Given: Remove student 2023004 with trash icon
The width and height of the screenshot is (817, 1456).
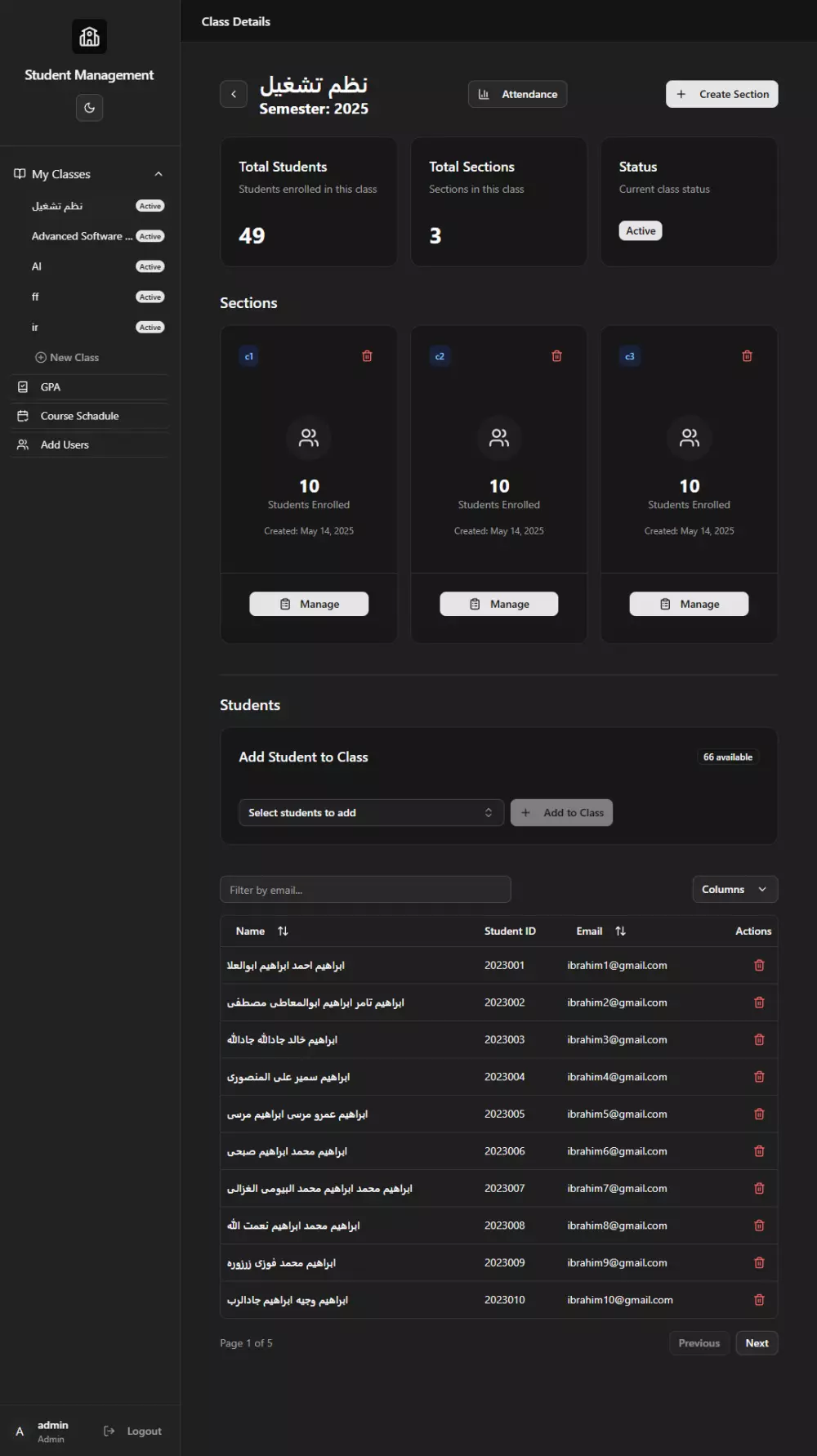Looking at the screenshot, I should click(x=759, y=1077).
